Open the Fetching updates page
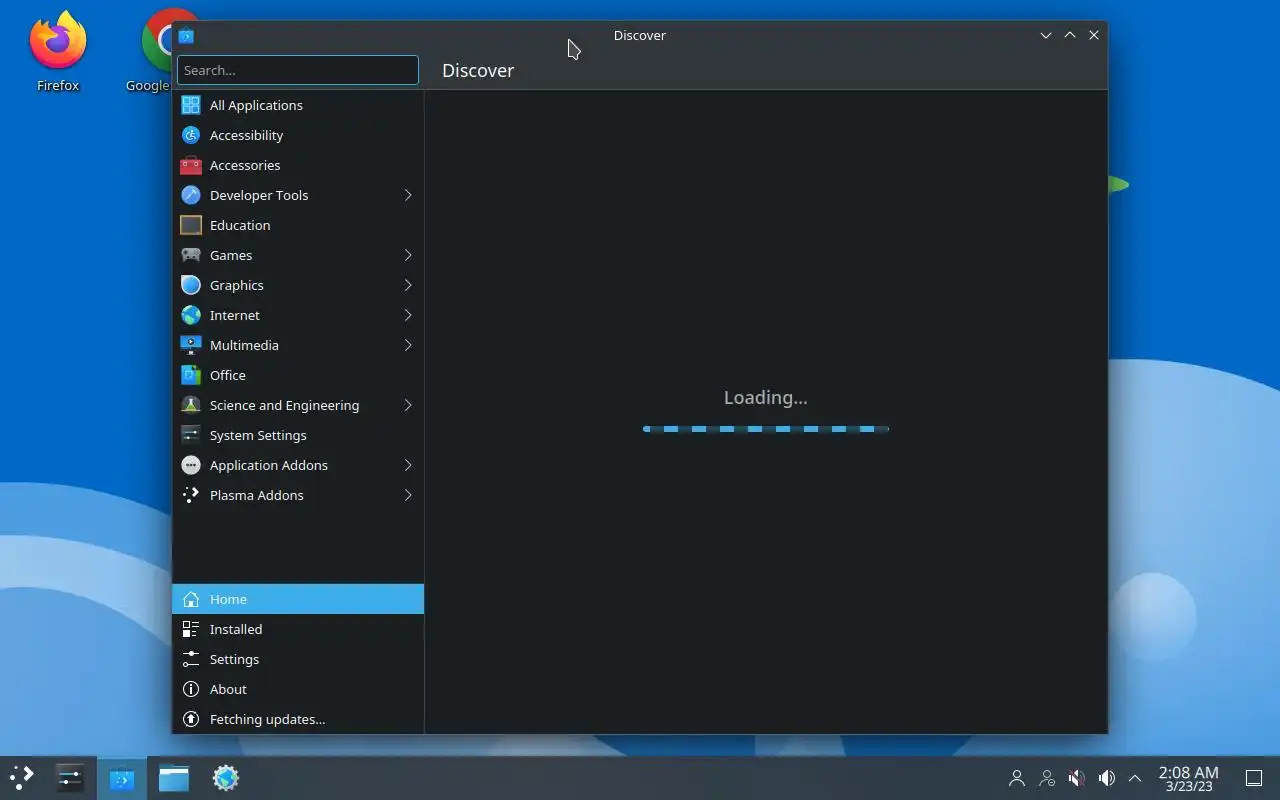Image resolution: width=1280 pixels, height=800 pixels. [298, 719]
